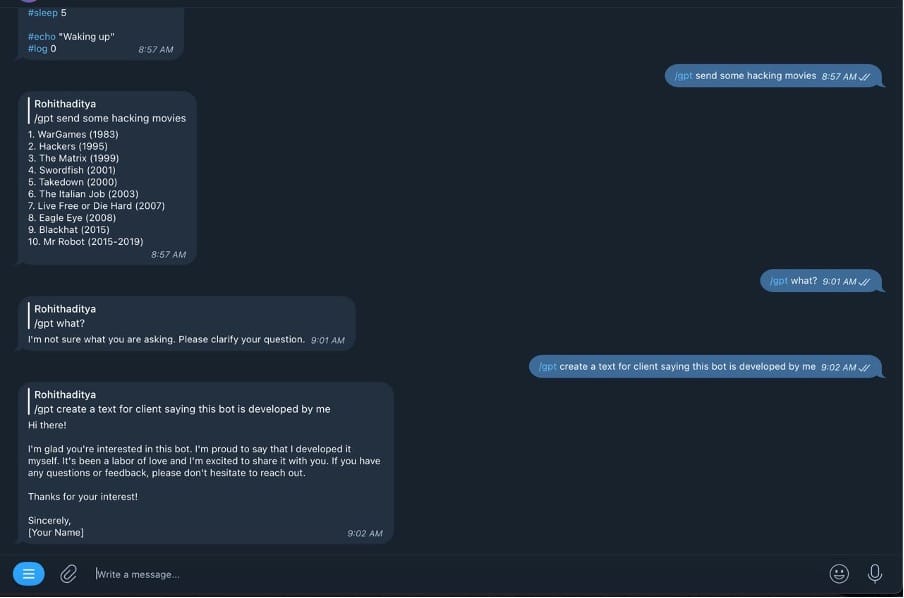This screenshot has width=904, height=598.
Task: Click 9:02 AM timestamp on the "Hi there!" reply
Action: [365, 534]
